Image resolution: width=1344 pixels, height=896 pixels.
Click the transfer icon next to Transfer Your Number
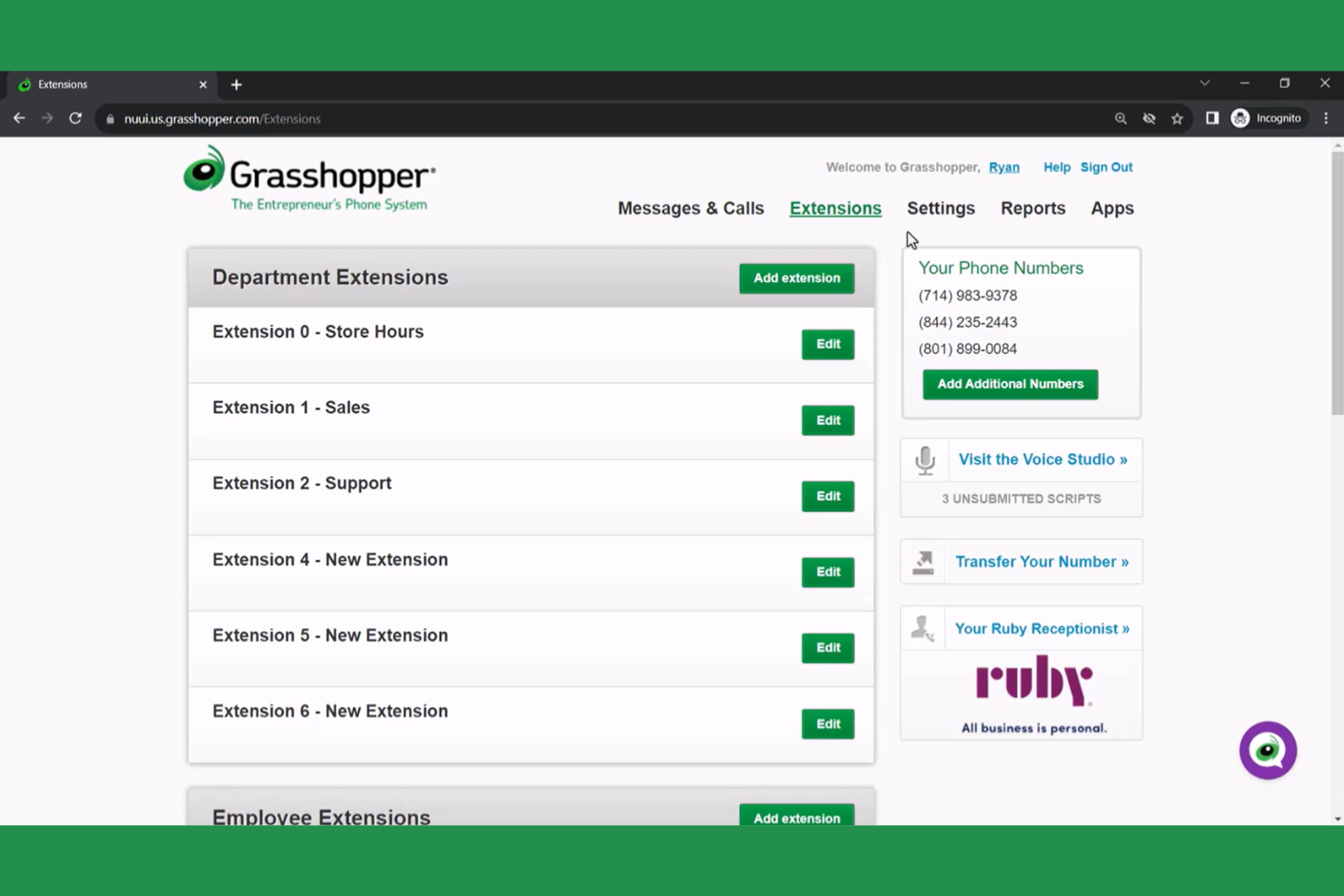tap(923, 561)
